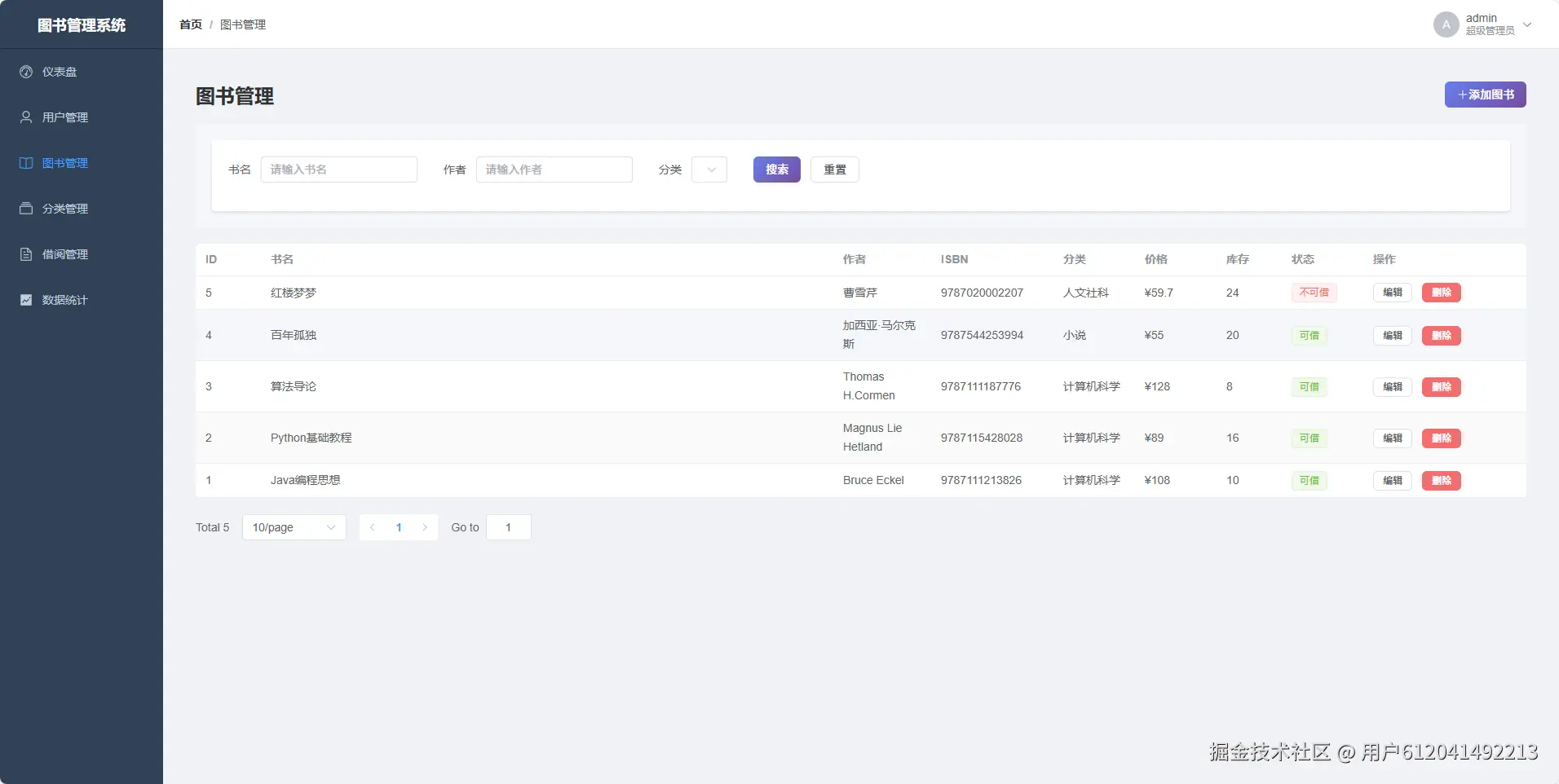Go to previous page arrow
Image resolution: width=1559 pixels, height=784 pixels.
pyautogui.click(x=373, y=527)
